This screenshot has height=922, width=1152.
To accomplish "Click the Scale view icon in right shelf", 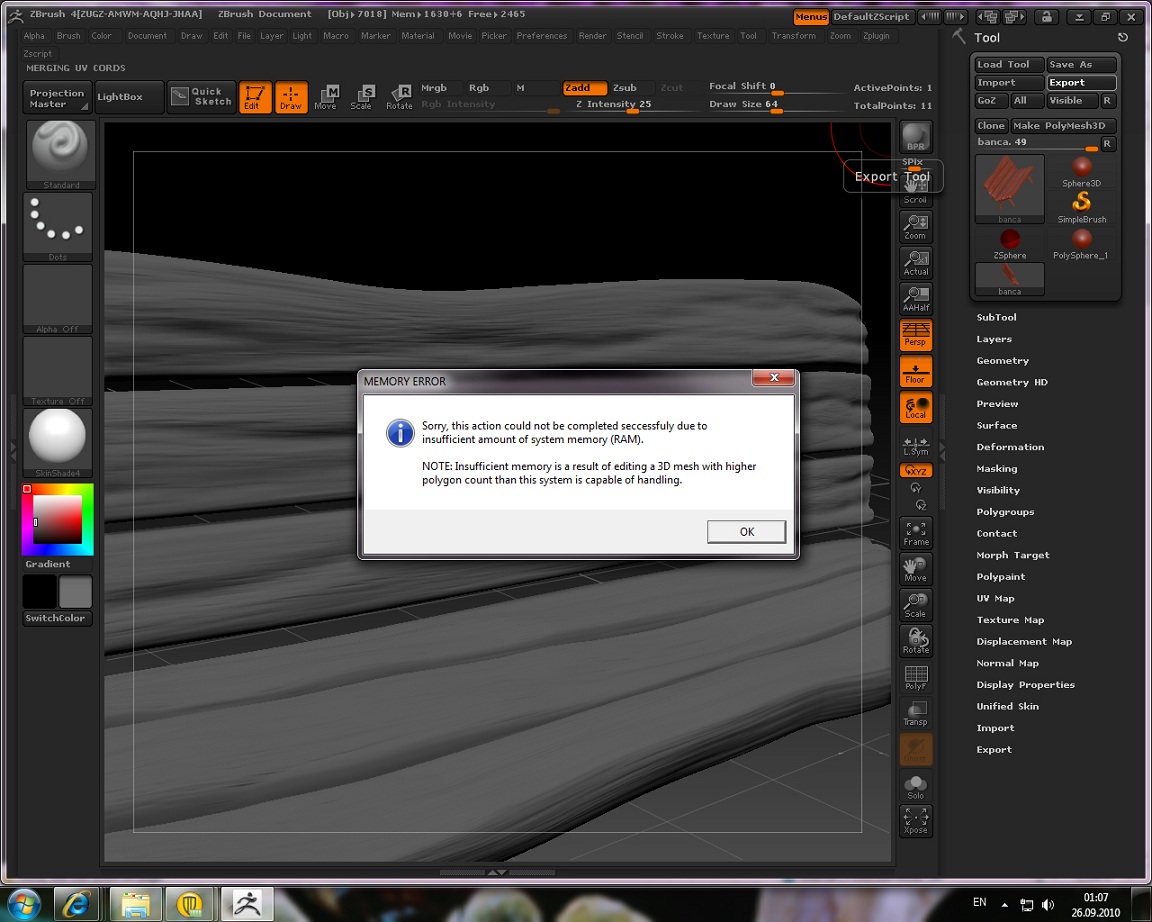I will [915, 605].
